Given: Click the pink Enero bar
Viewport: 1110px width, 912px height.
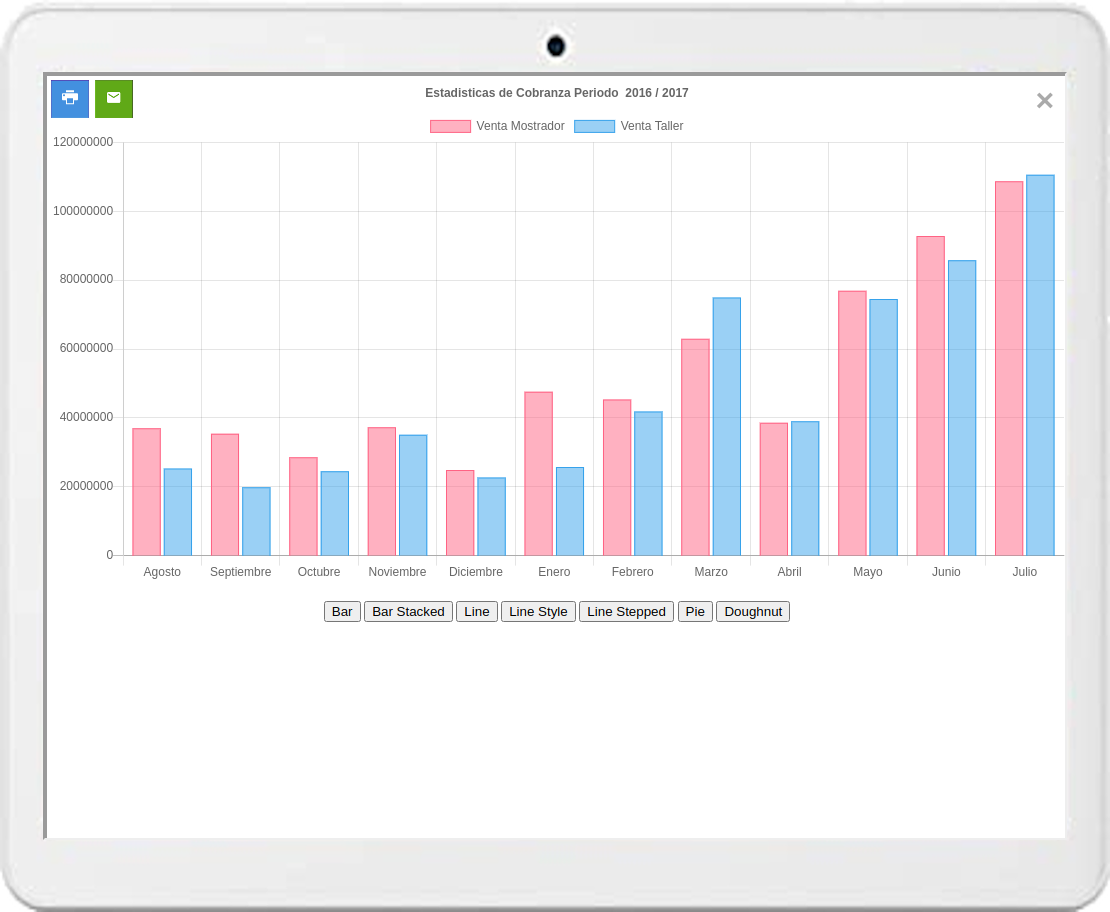Looking at the screenshot, I should point(539,474).
